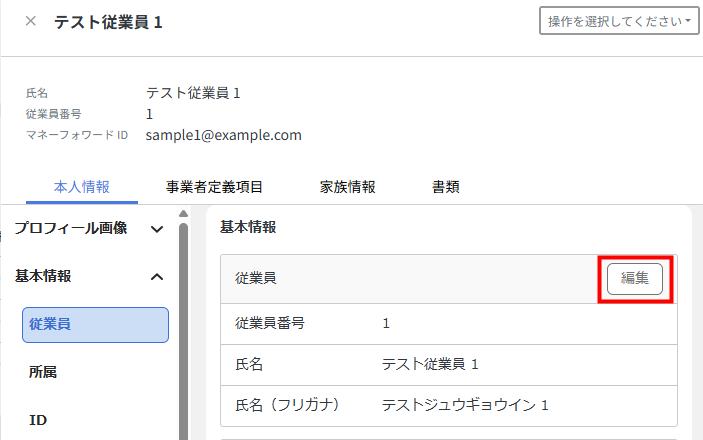Viewport: 703px width, 440px height.
Task: Click the 氏名 row value in 従業員 table
Action: click(x=430, y=364)
